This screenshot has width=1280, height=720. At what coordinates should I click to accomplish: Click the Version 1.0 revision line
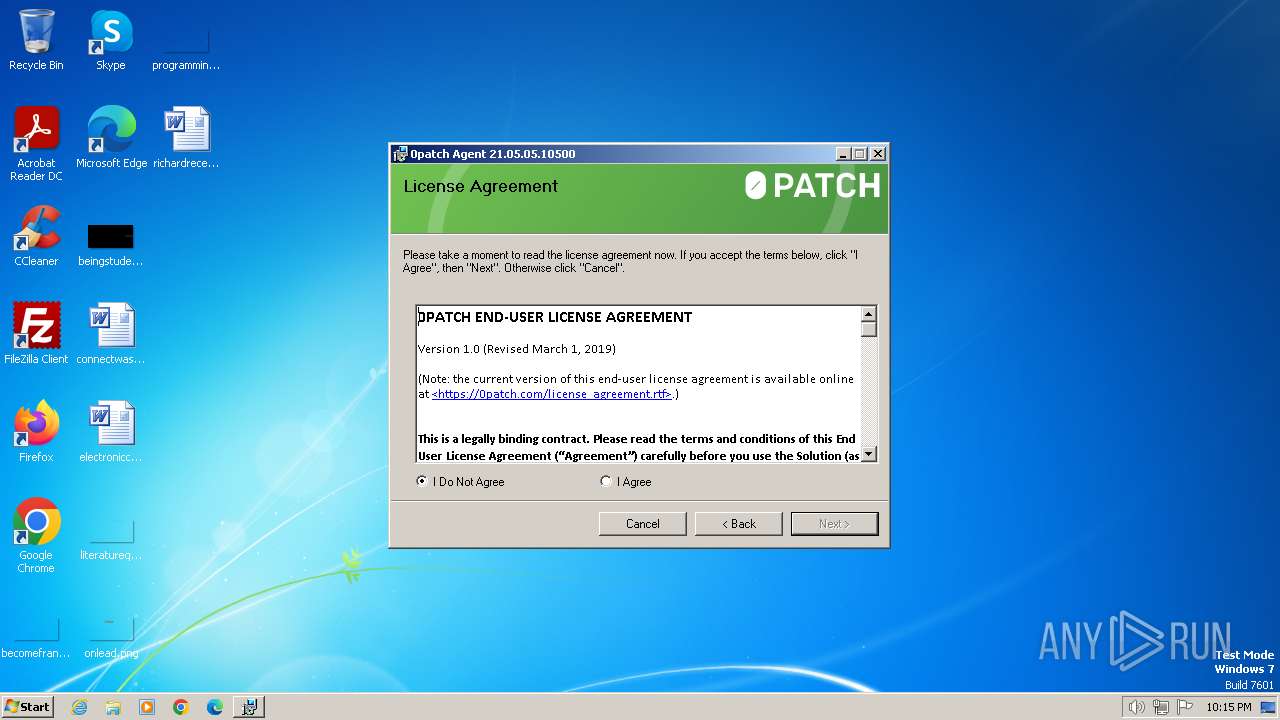coord(517,349)
